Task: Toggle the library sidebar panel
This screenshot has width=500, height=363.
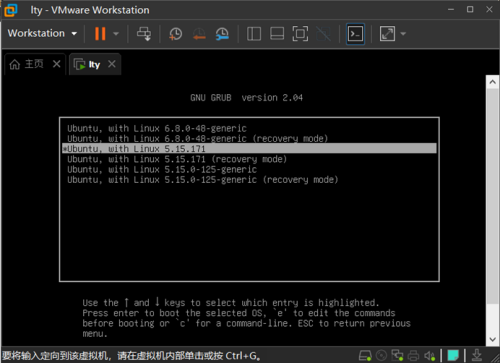Action: pos(254,34)
